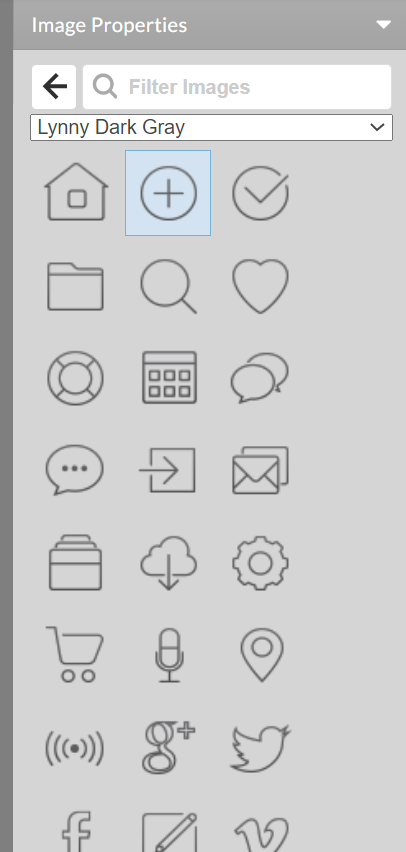Choose the calendar icon
This screenshot has height=852, width=406.
tap(169, 378)
